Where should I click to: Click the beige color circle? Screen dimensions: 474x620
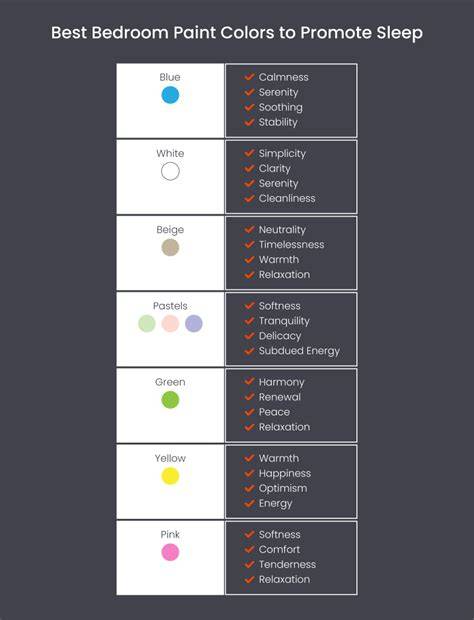(170, 248)
